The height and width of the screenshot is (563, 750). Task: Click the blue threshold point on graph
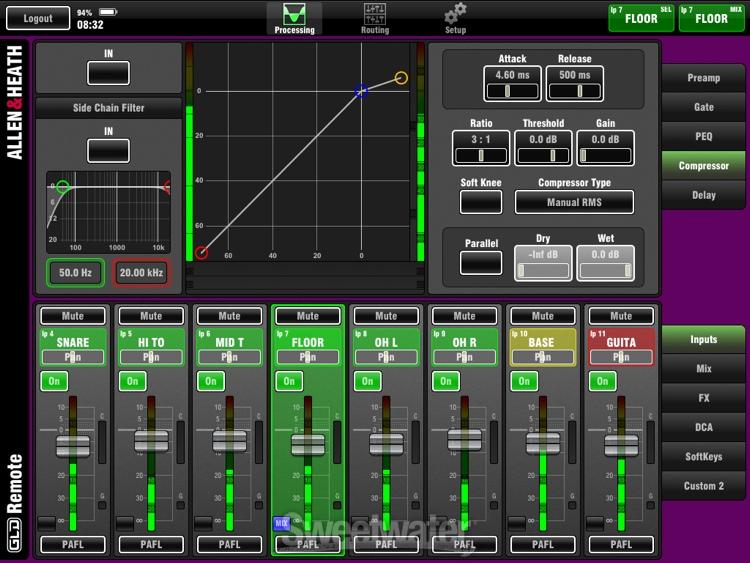pos(362,91)
